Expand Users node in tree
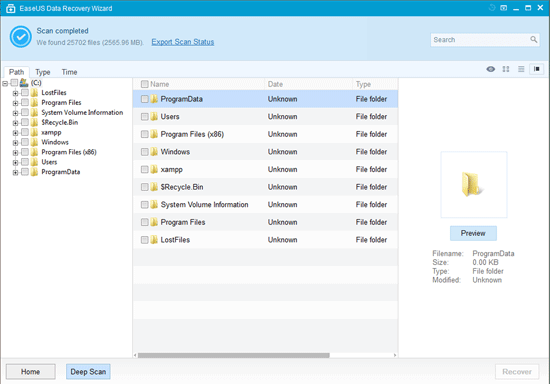 click(15, 163)
